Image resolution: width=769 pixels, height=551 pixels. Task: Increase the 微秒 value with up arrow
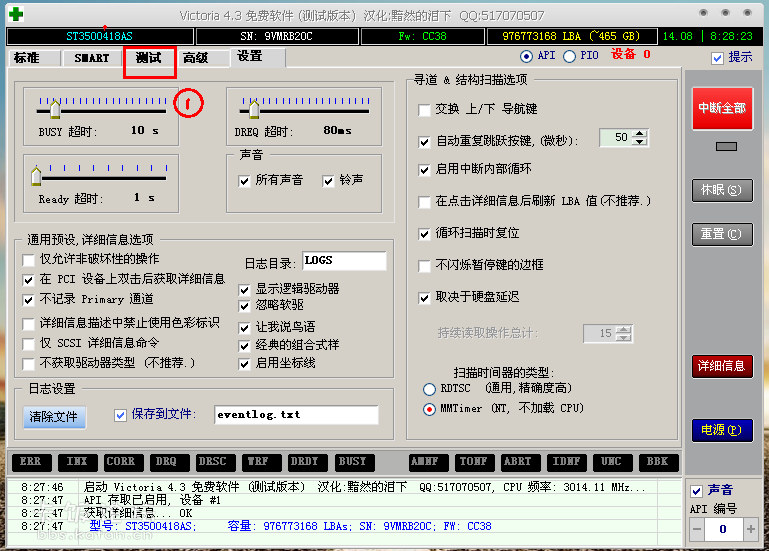[640, 134]
